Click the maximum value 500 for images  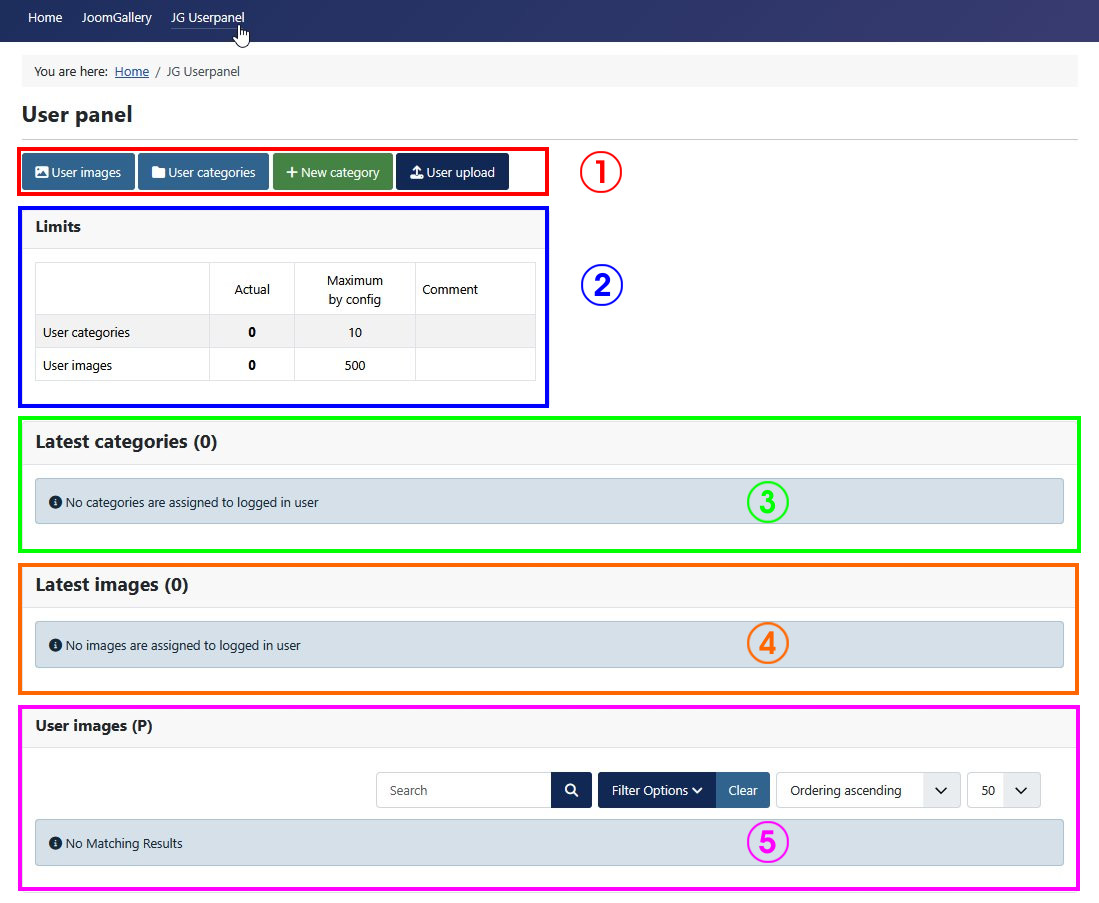coord(355,365)
